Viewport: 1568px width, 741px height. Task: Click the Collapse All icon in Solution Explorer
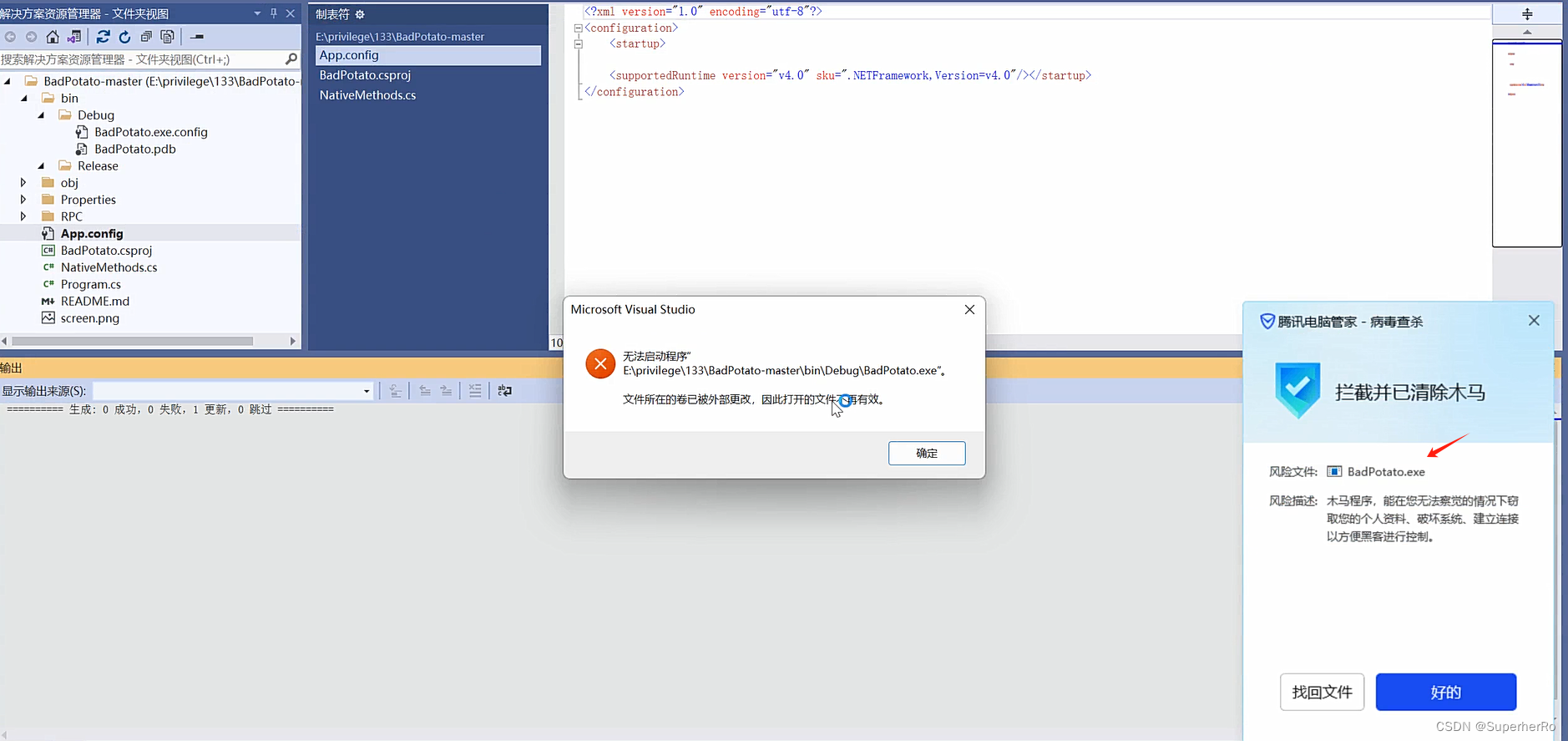tap(146, 37)
